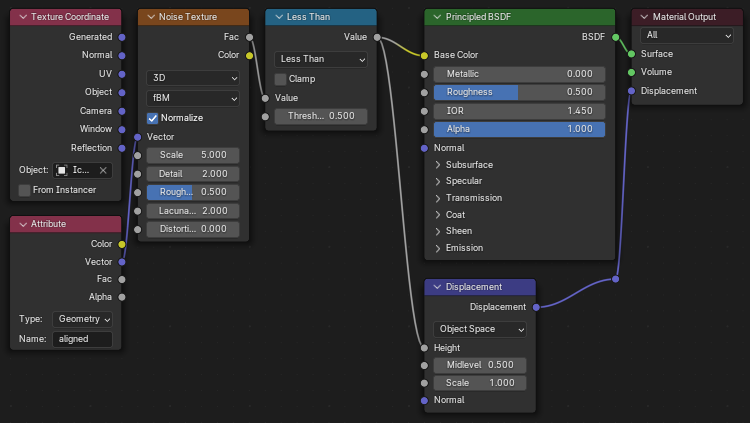Viewport: 750px width, 423px height.
Task: Click the Camera output socket
Action: (x=122, y=111)
